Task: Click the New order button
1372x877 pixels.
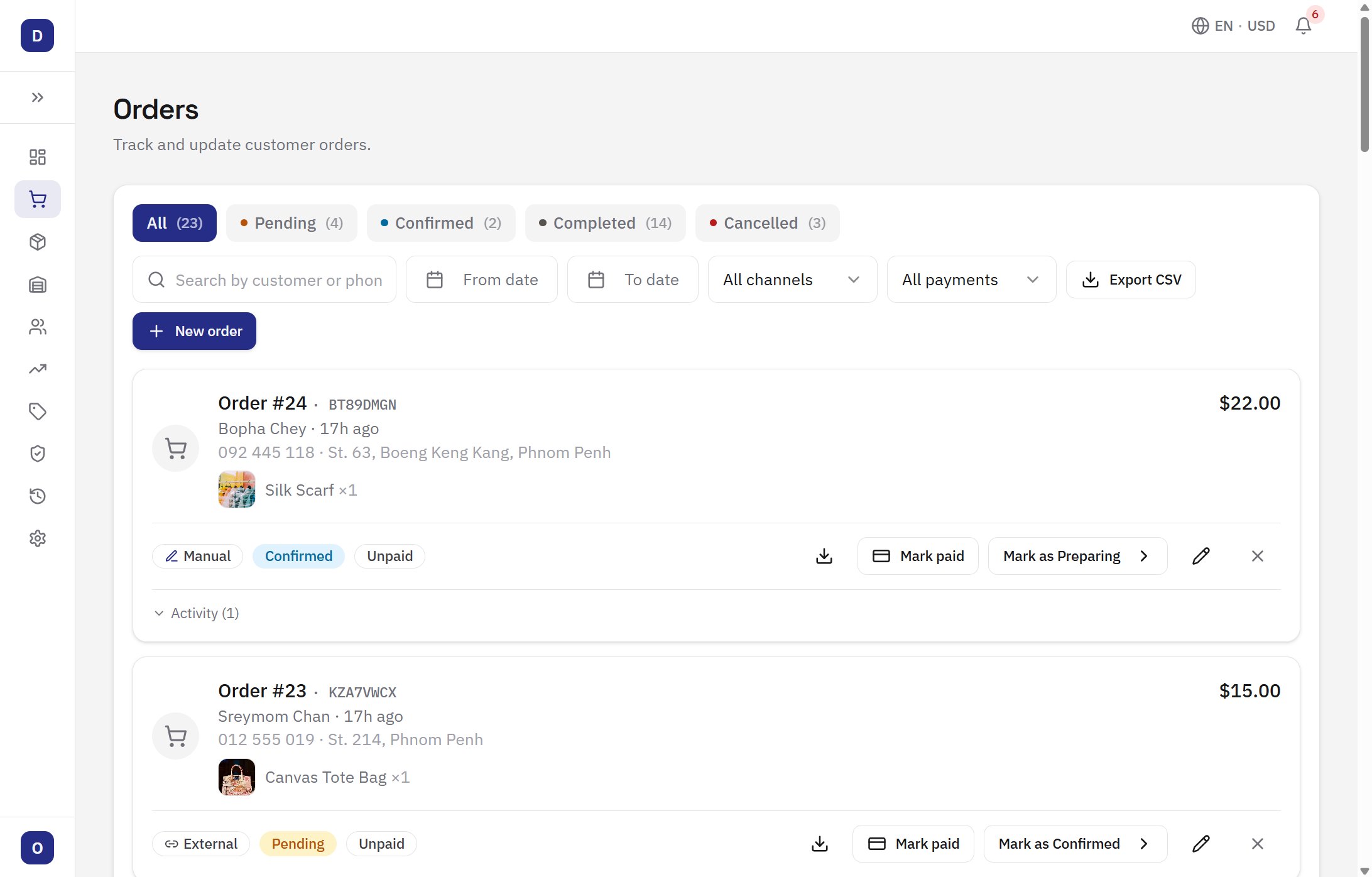Action: 194,331
